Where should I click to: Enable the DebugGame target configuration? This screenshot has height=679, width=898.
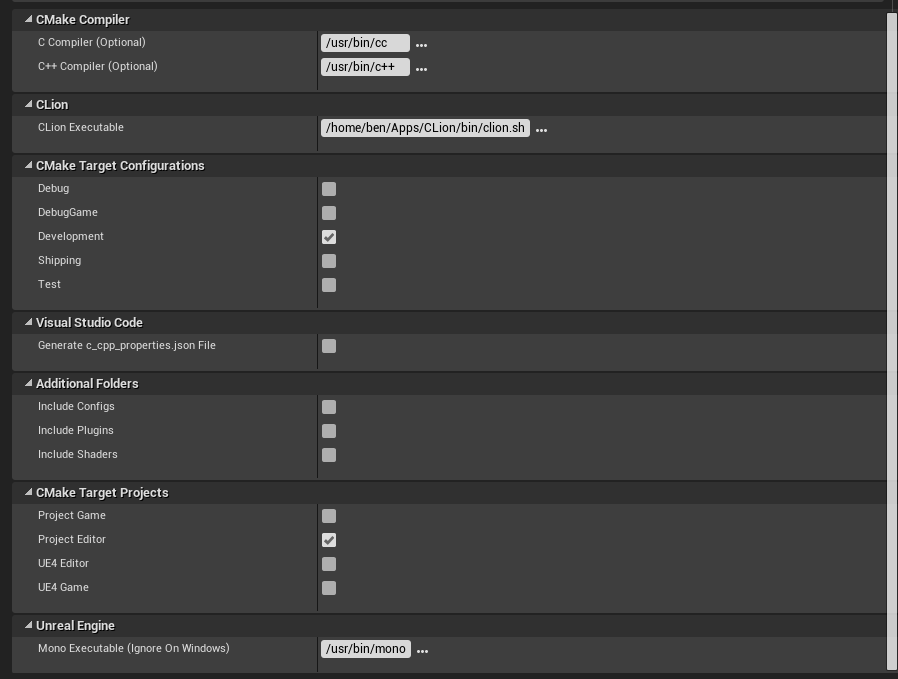click(329, 213)
